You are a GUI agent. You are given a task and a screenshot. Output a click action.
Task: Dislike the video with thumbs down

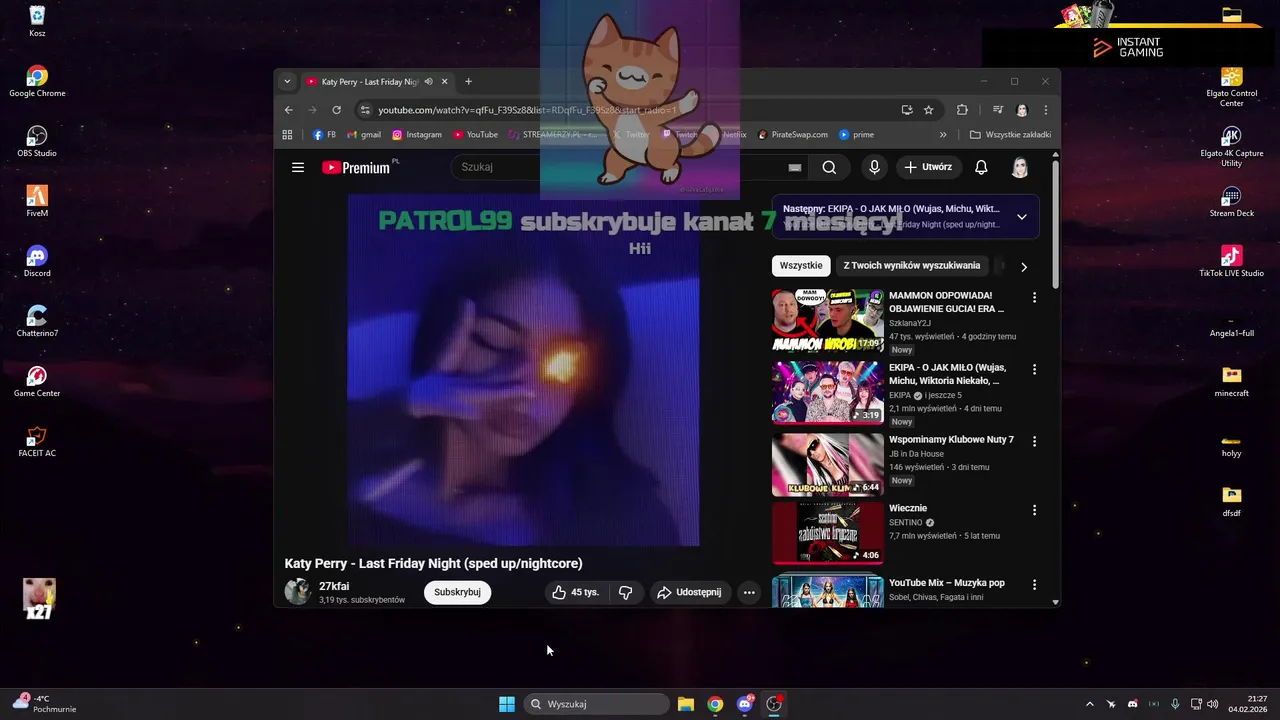(626, 592)
